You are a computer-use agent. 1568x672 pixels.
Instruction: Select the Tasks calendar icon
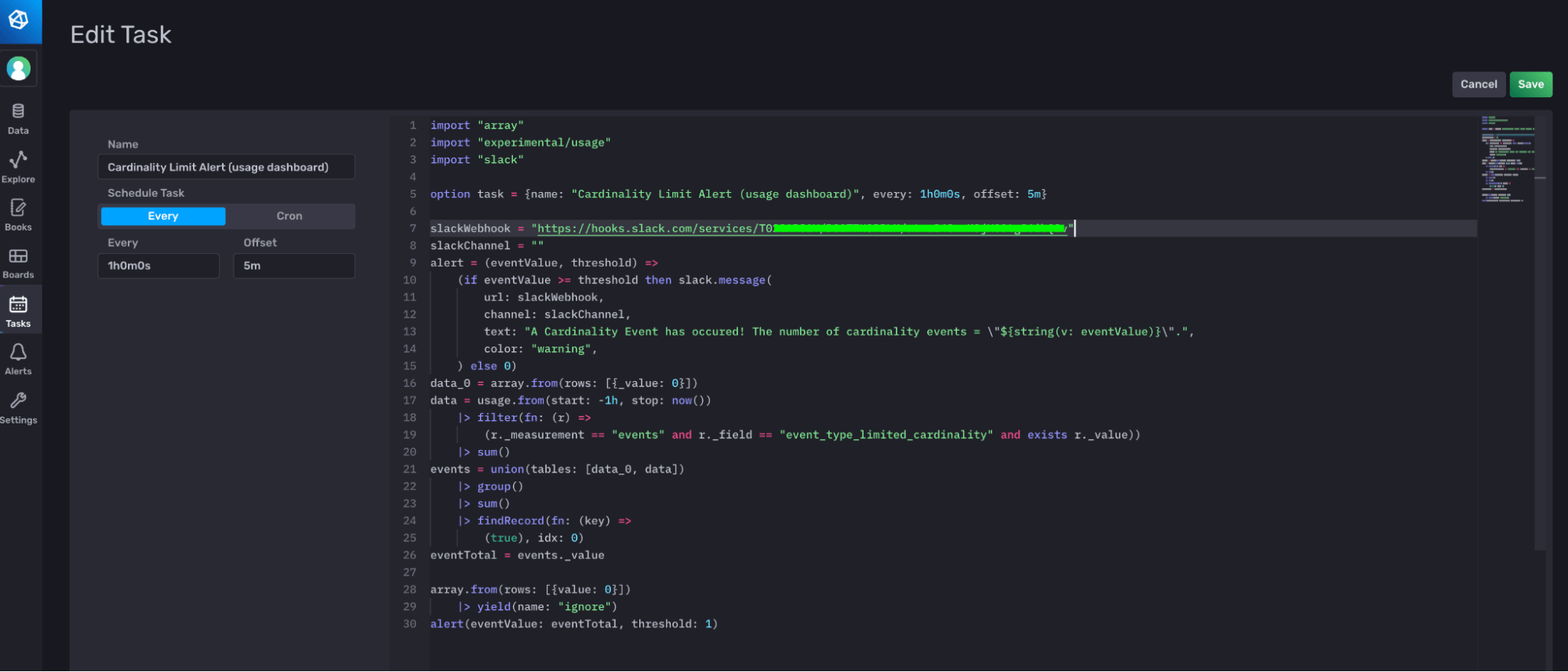[18, 305]
